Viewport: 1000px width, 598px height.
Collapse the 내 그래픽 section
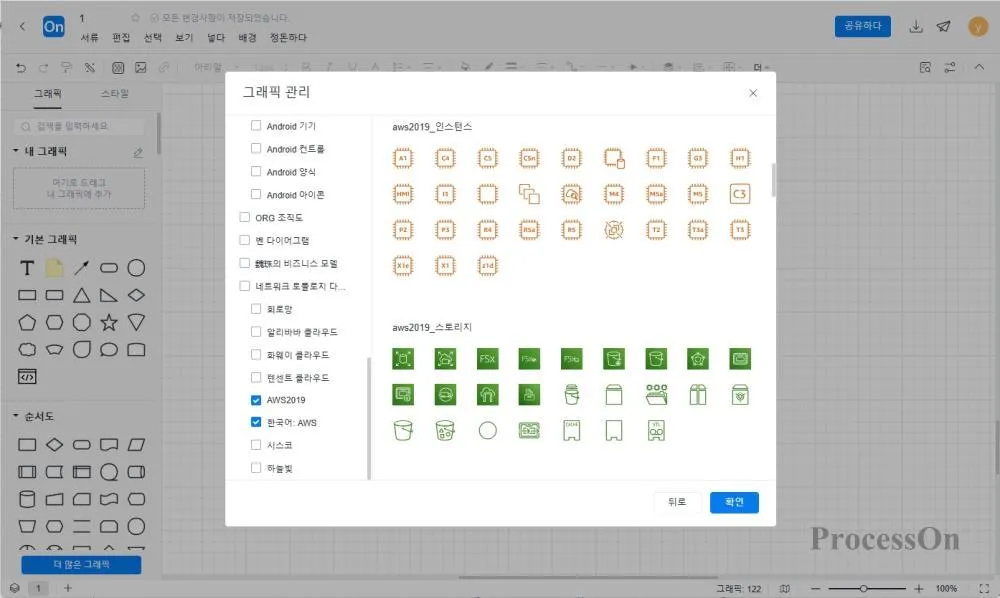pyautogui.click(x=16, y=150)
